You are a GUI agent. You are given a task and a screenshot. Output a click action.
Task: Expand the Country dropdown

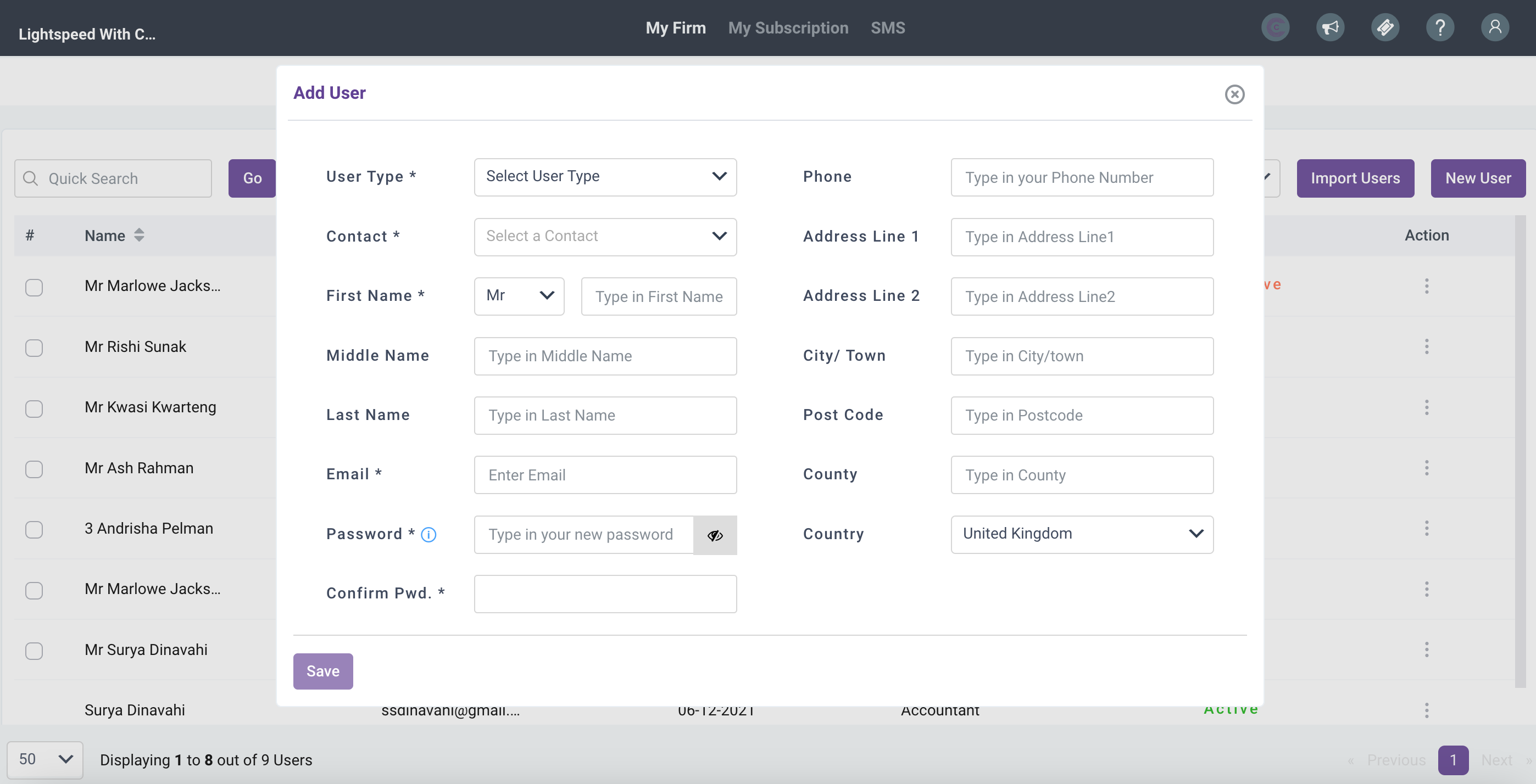coord(1082,534)
